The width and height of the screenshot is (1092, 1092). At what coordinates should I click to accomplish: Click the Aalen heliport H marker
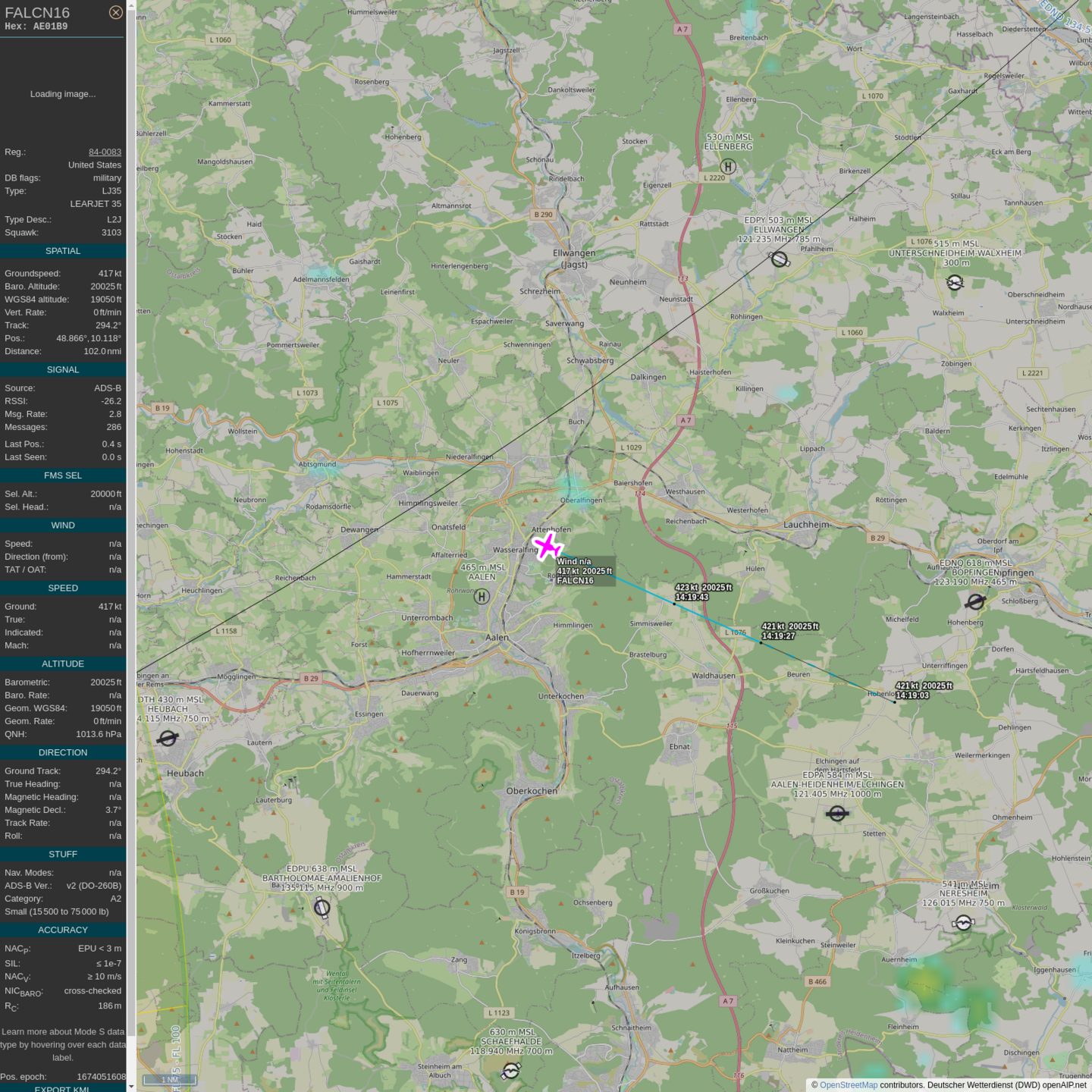pos(482,597)
